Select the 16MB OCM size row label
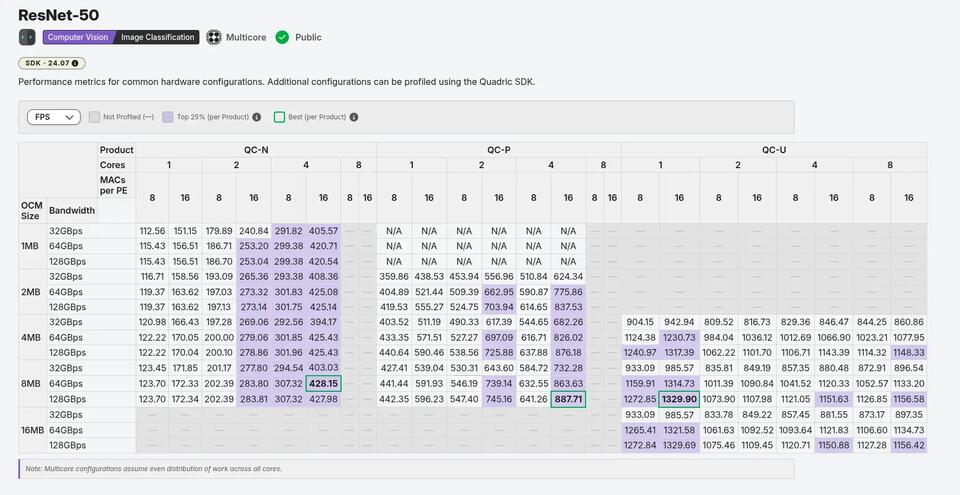Screen dimensions: 960x495 point(32,430)
